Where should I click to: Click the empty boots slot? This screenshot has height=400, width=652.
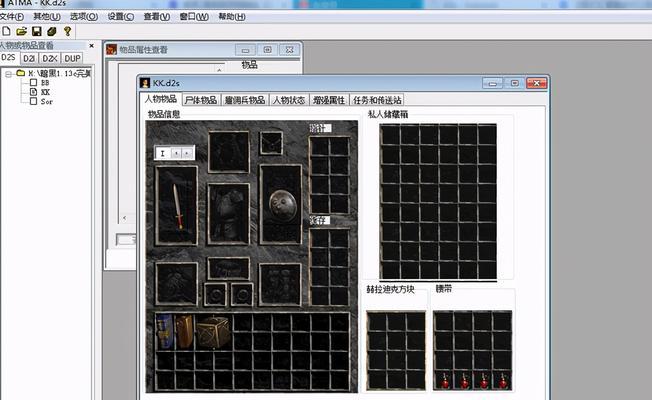tap(280, 284)
